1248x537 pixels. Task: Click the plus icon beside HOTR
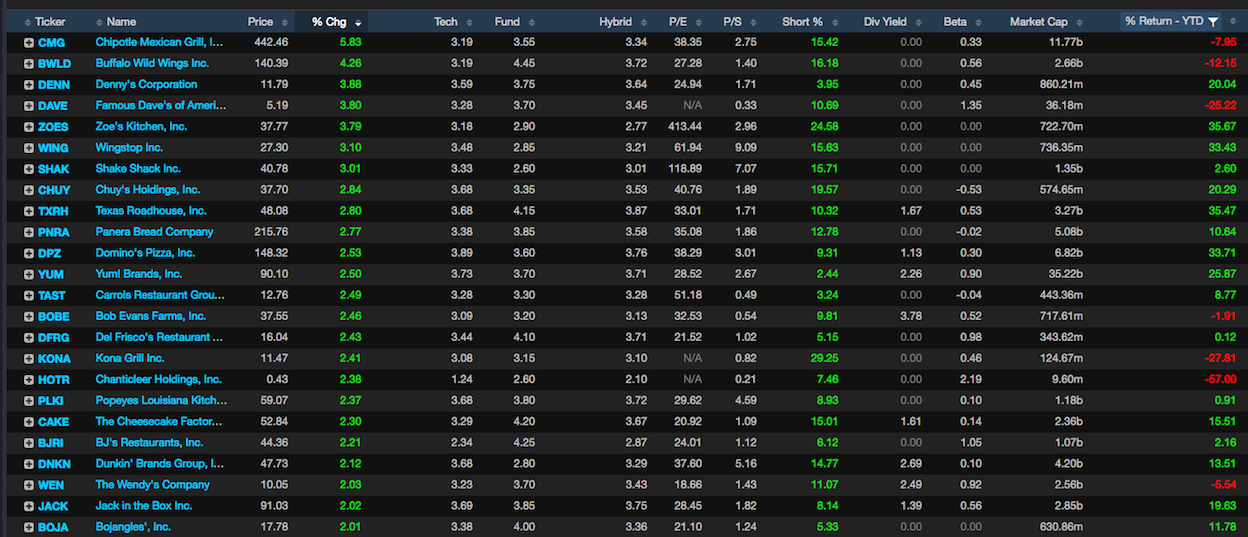(29, 379)
